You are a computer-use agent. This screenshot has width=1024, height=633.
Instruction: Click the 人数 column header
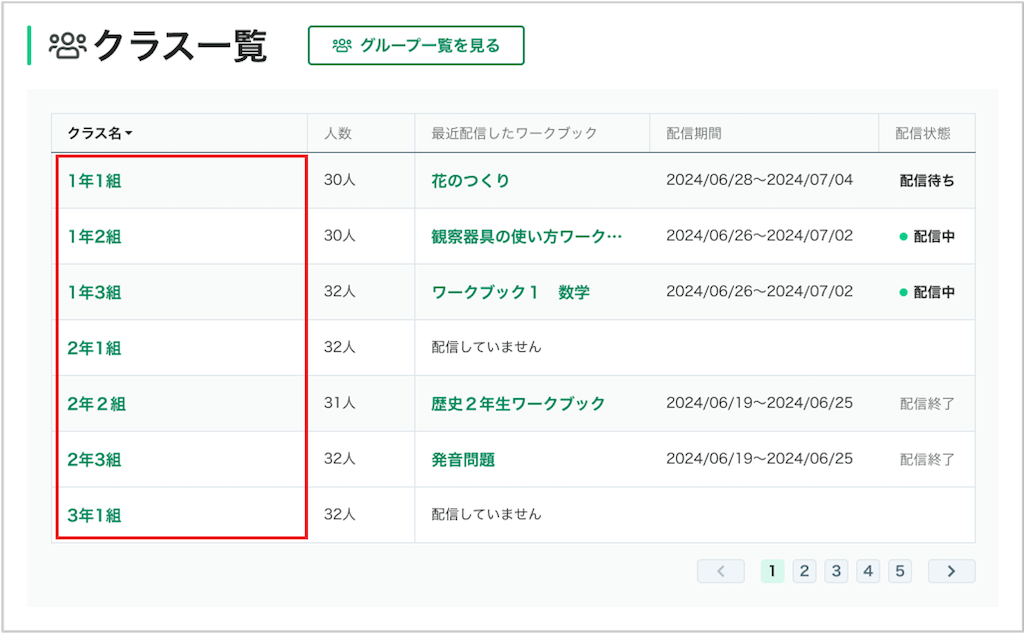point(338,133)
